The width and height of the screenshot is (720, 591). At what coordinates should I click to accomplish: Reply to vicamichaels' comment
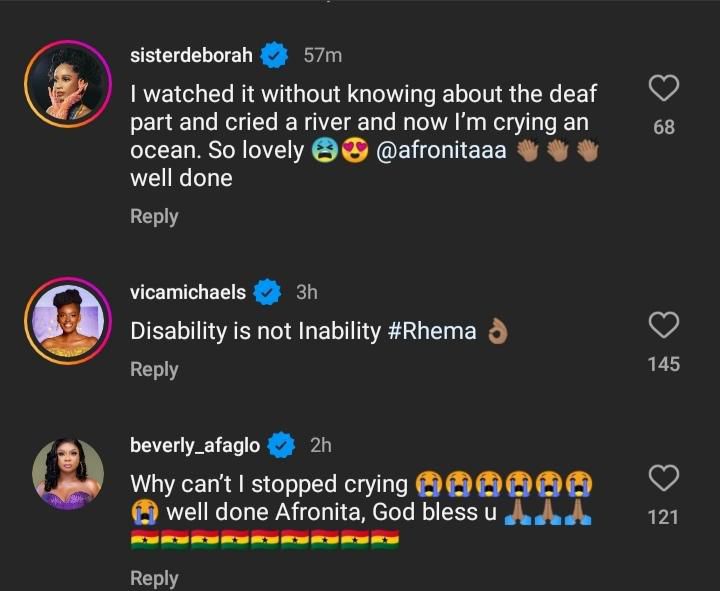[154, 369]
